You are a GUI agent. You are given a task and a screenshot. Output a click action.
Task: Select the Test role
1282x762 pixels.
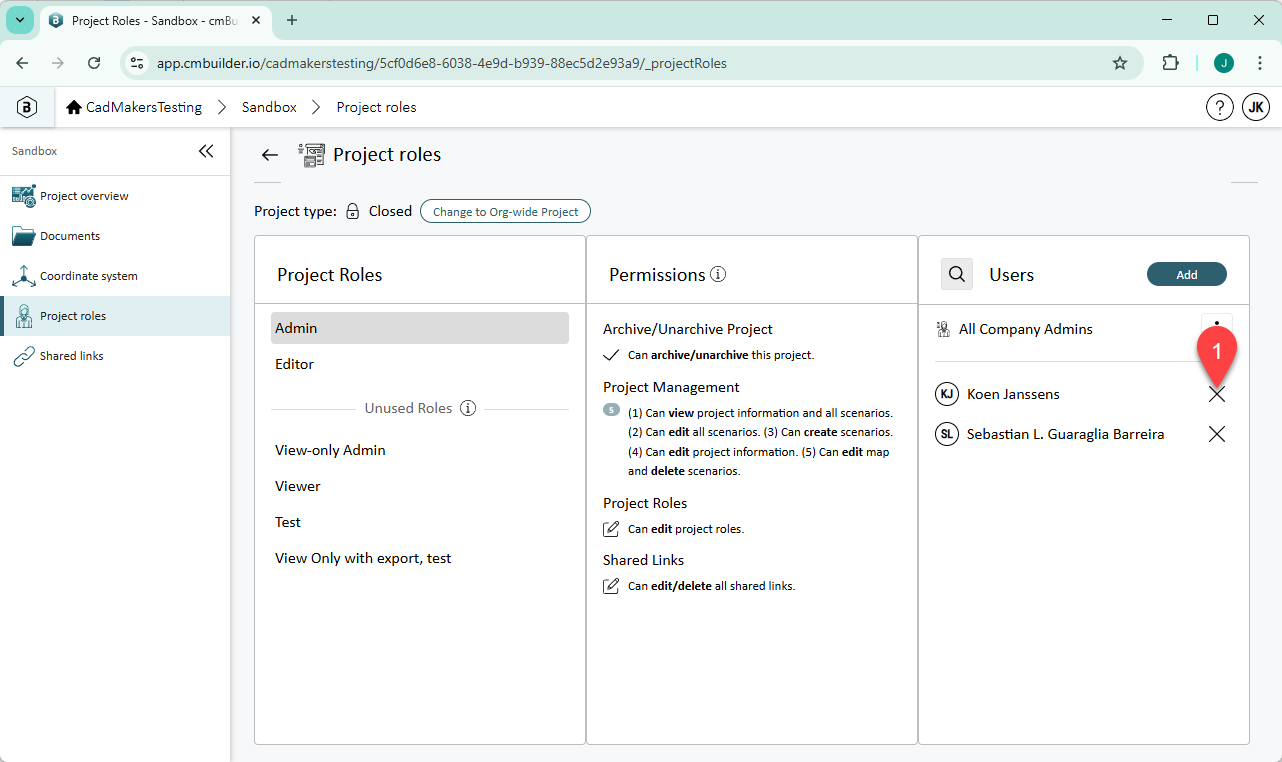click(420, 522)
